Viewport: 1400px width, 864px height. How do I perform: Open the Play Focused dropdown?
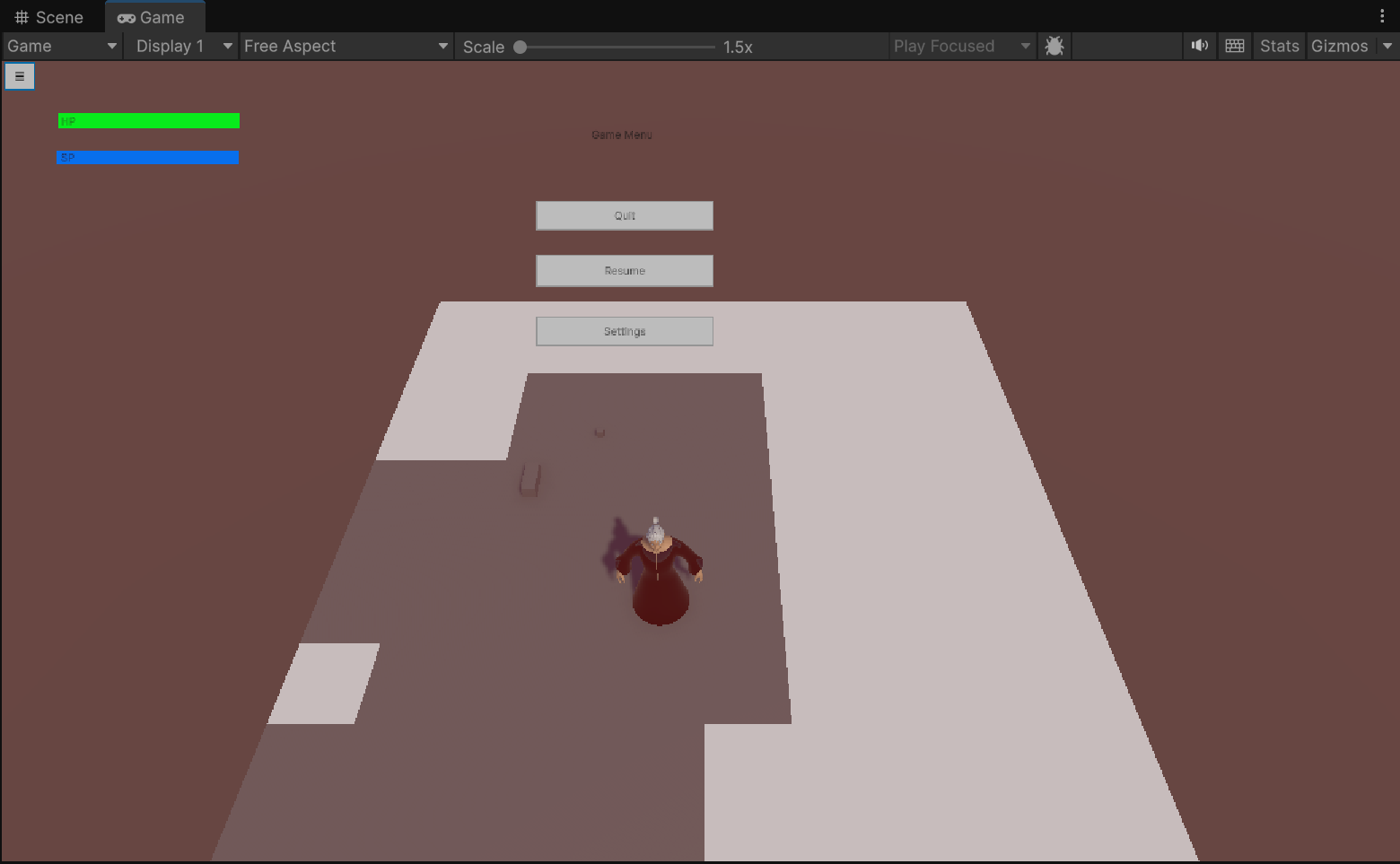[962, 47]
